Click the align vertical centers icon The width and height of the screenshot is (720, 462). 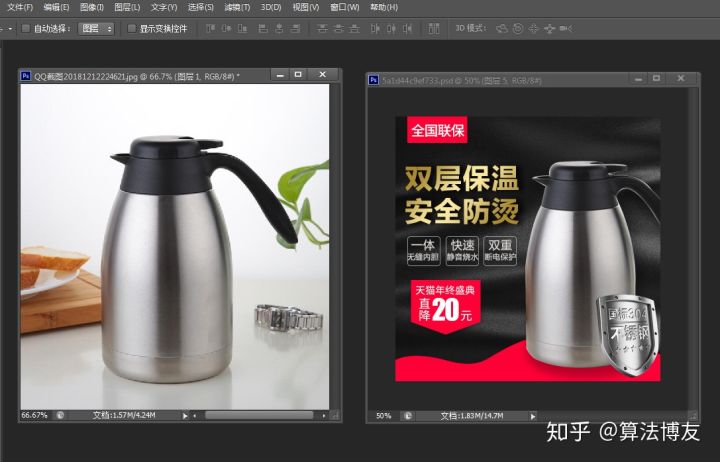point(226,28)
